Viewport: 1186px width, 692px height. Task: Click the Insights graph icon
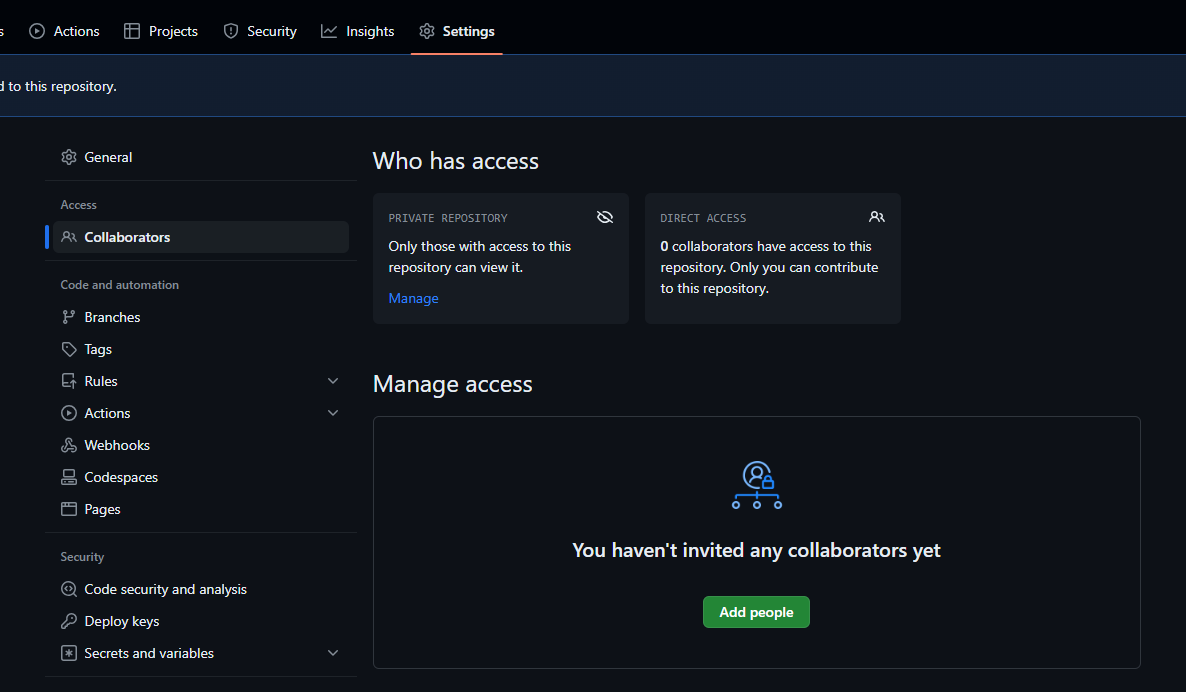[x=329, y=31]
